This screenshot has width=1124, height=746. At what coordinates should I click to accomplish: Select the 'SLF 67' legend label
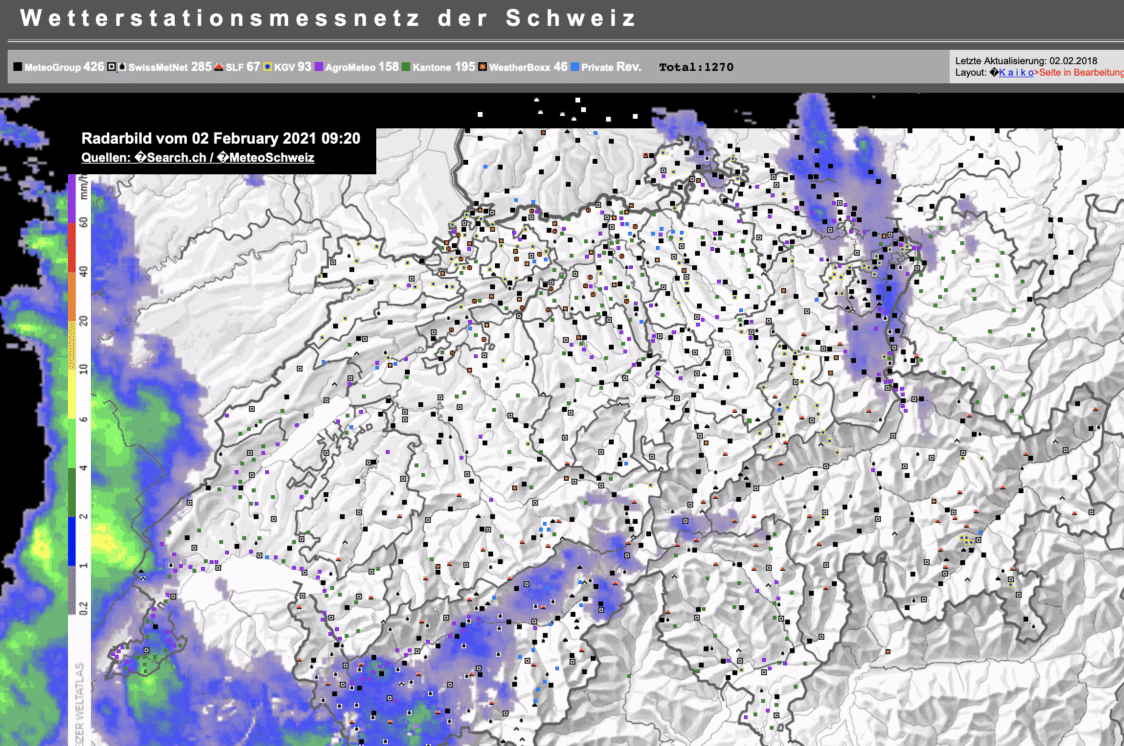[243, 67]
